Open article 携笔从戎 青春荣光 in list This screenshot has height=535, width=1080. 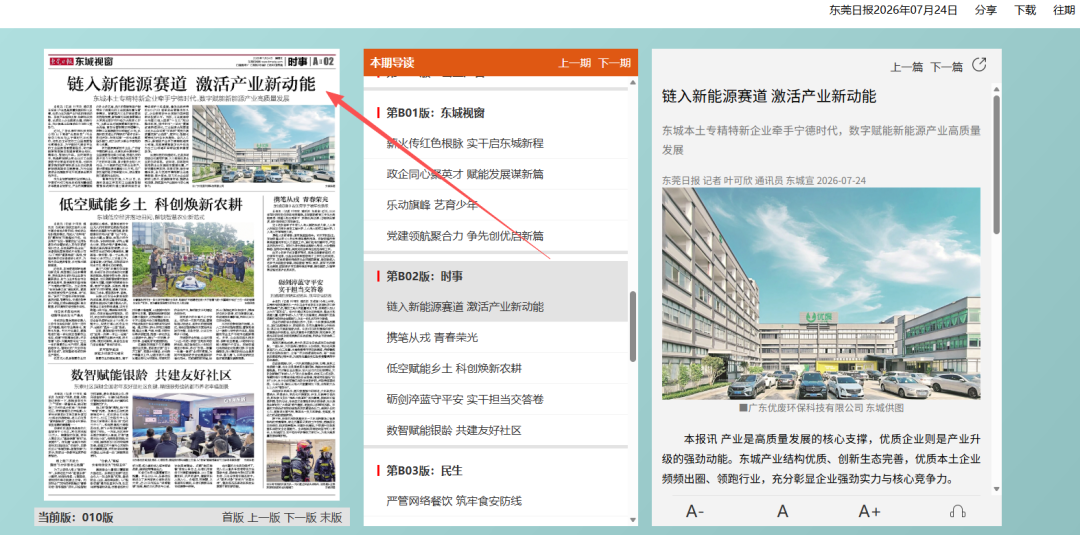[x=432, y=337]
